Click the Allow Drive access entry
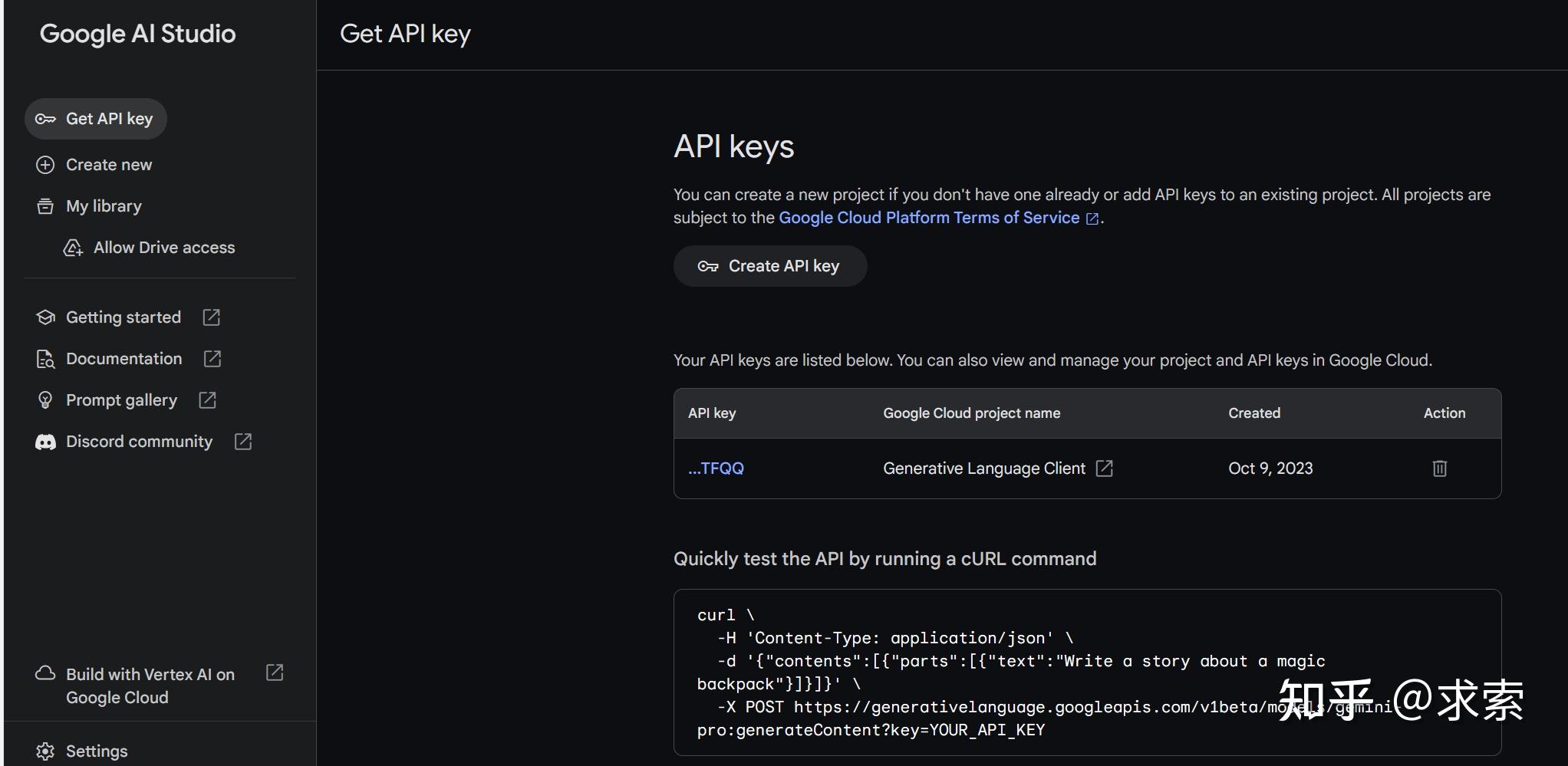The image size is (1568, 766). 163,247
